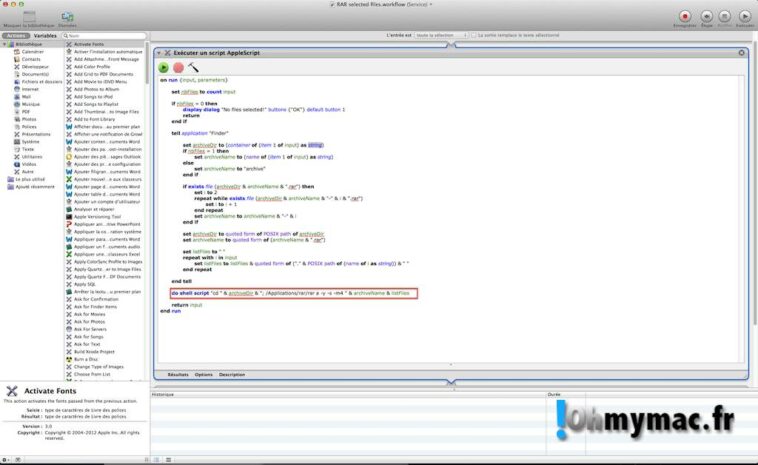
Task: Click the Masquer la bibliothèque toolbar icon
Action: tap(27, 16)
